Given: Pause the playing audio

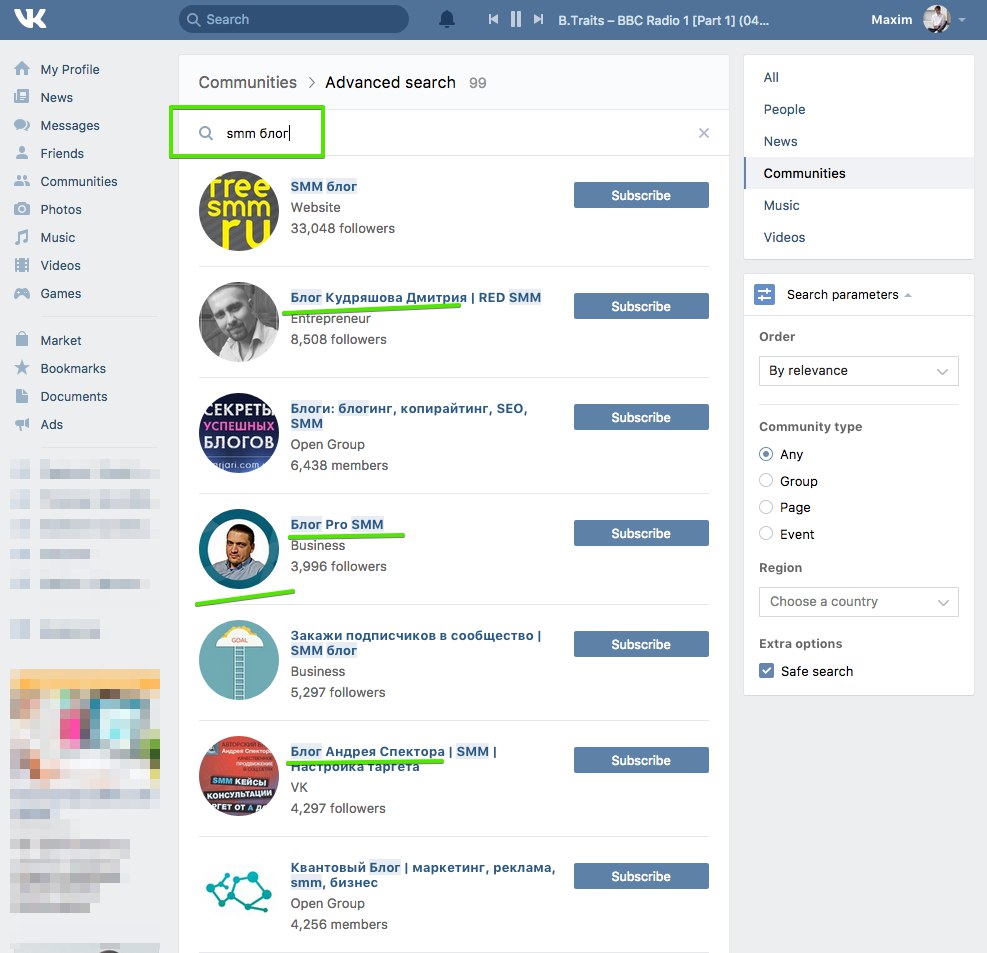Looking at the screenshot, I should click(x=516, y=20).
